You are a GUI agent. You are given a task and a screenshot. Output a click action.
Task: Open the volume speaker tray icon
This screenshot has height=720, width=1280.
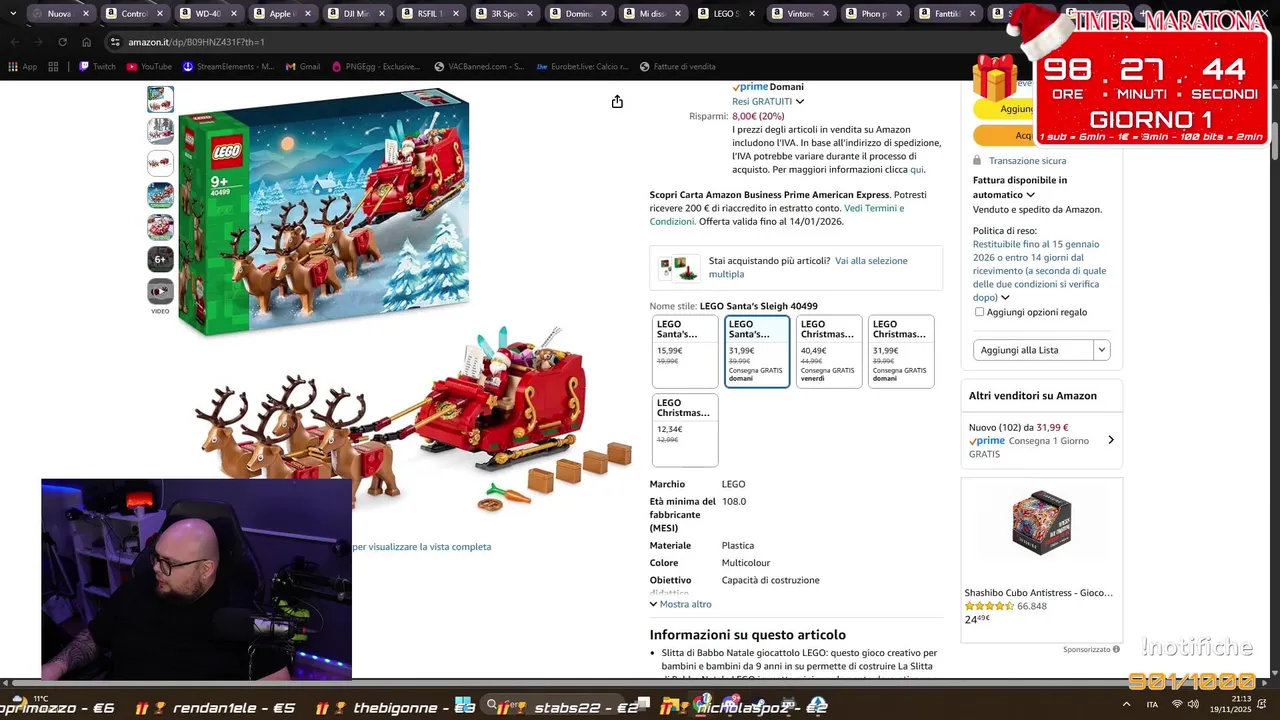[x=1194, y=704]
